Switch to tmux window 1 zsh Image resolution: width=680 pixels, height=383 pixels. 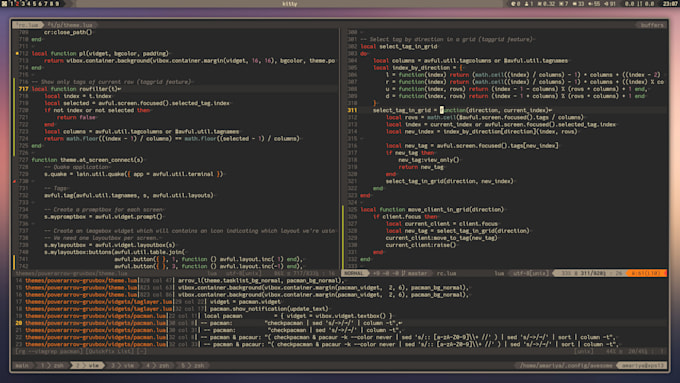click(53, 366)
